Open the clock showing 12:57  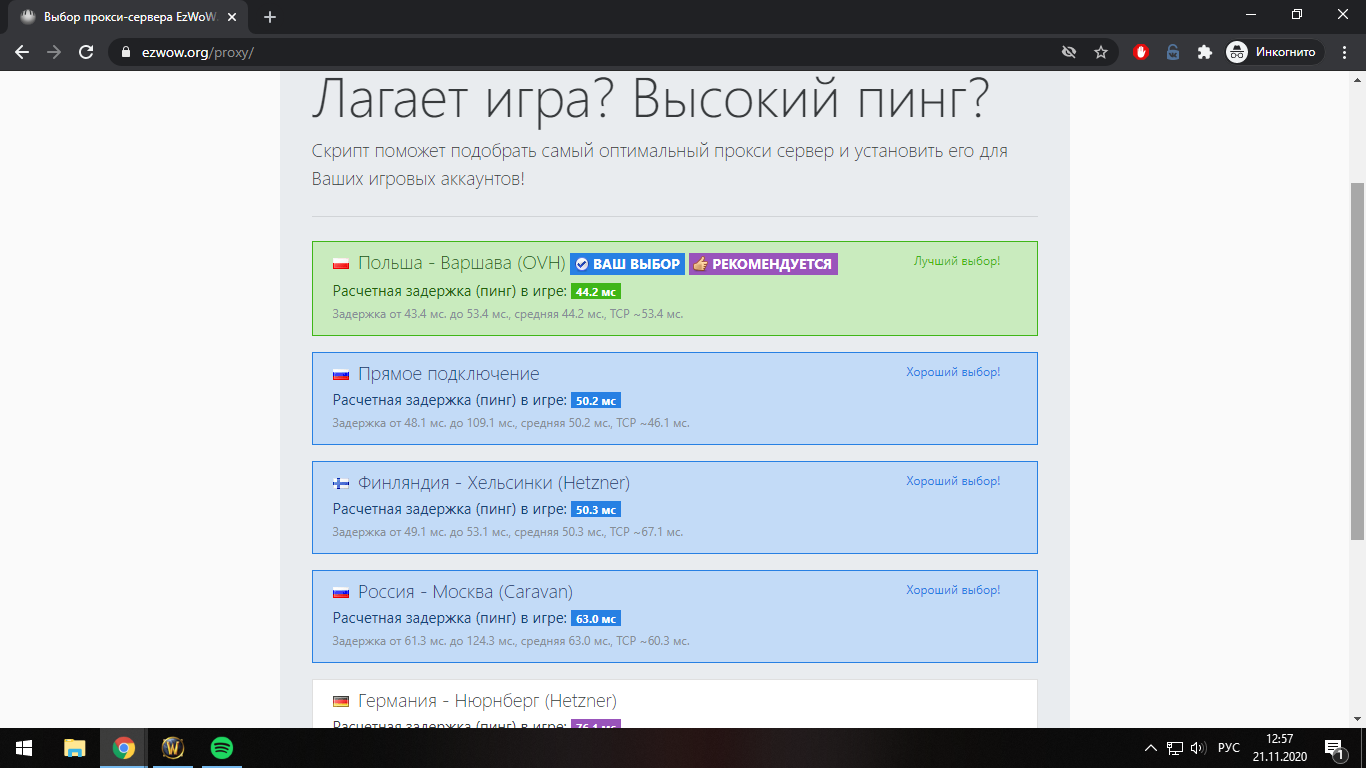click(x=1280, y=748)
